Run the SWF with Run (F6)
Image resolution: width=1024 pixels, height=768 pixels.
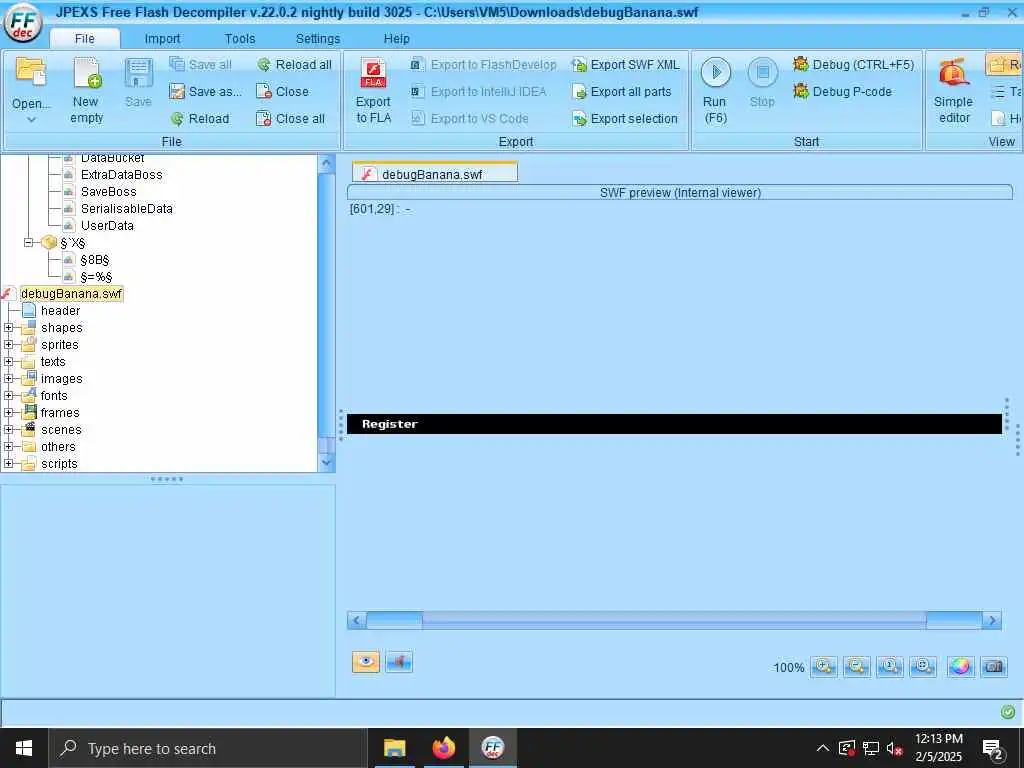click(715, 91)
